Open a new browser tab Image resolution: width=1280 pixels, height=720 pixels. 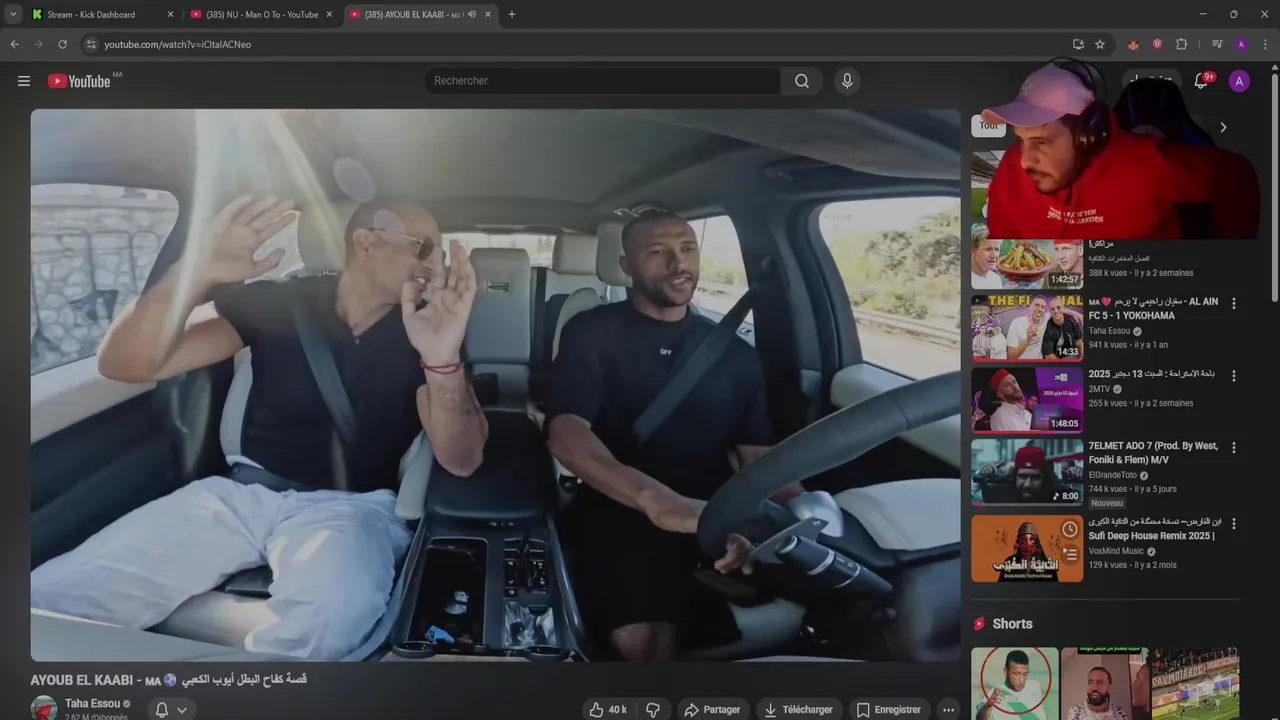[x=512, y=14]
